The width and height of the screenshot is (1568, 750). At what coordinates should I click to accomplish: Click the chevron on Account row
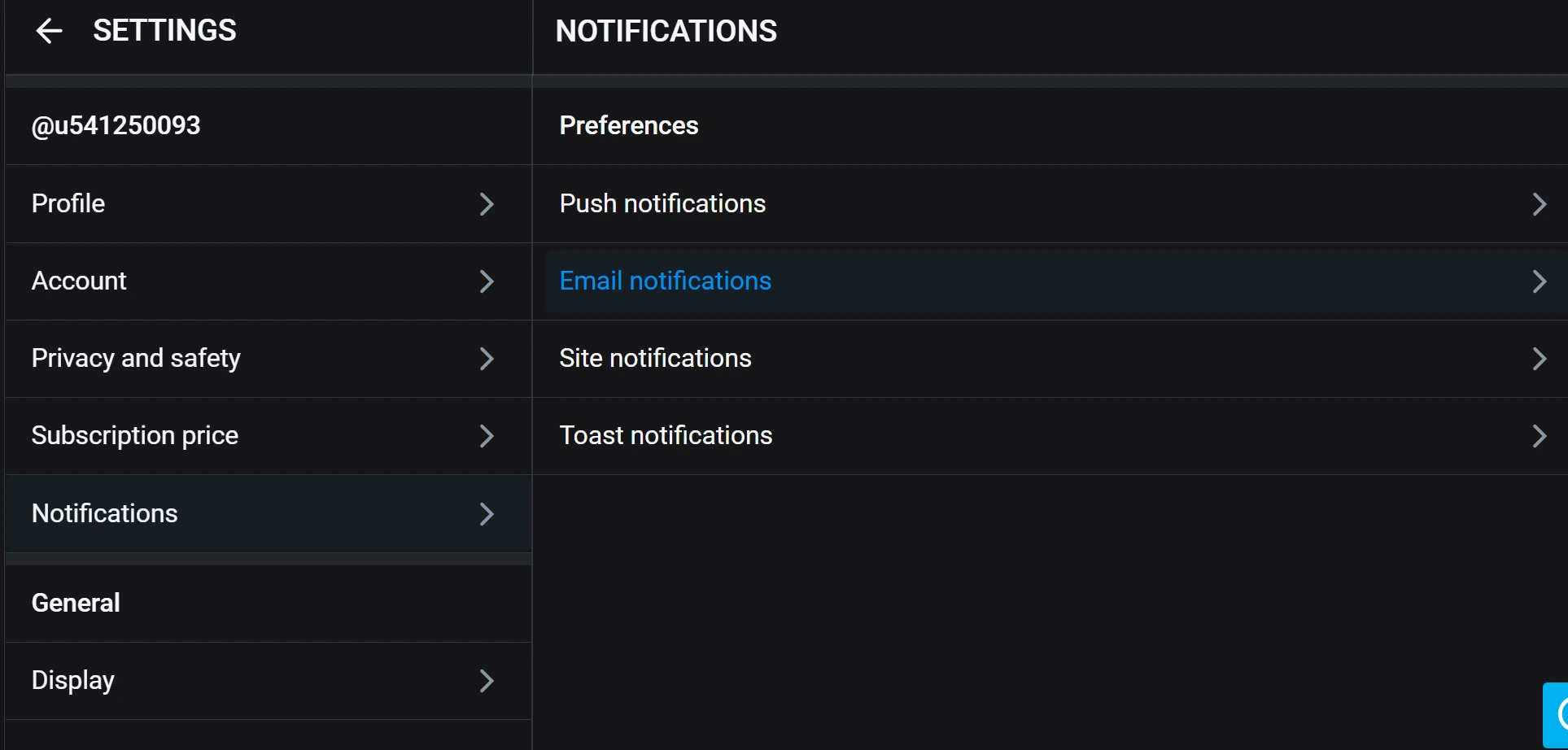[x=487, y=281]
